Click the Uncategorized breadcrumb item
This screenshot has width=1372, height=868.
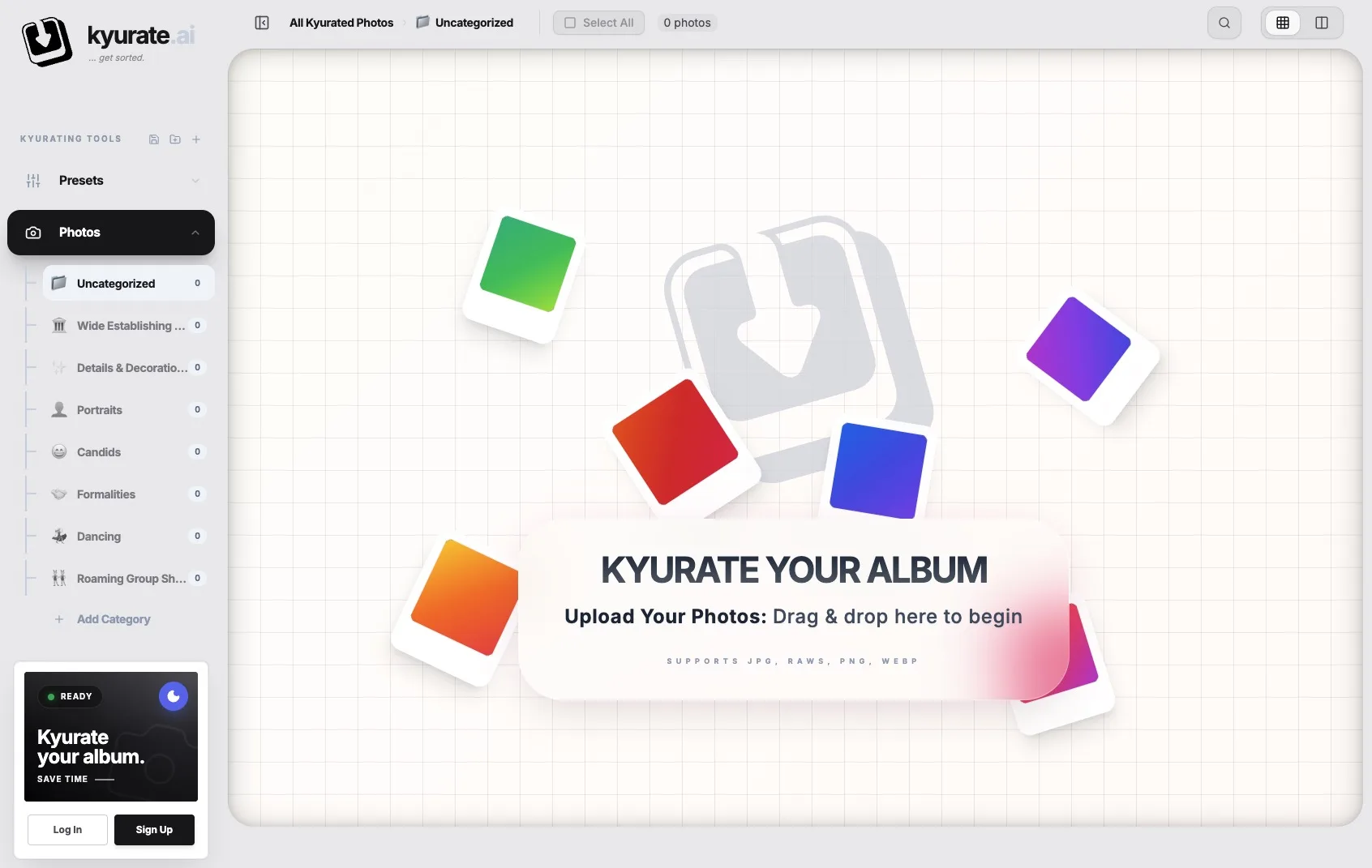[465, 23]
